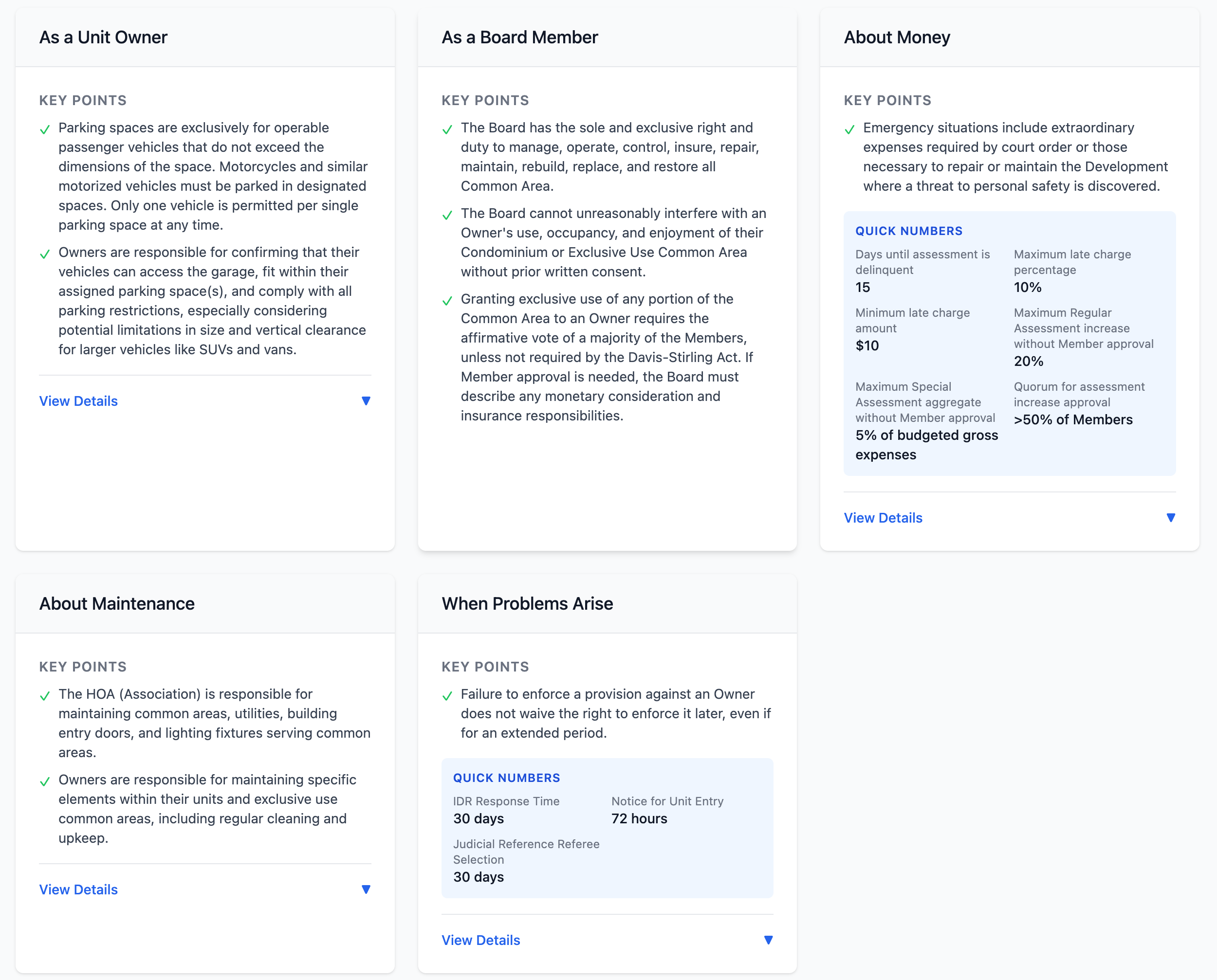Click the checkmark next to failure to enforce point
The height and width of the screenshot is (980, 1217).
448,696
